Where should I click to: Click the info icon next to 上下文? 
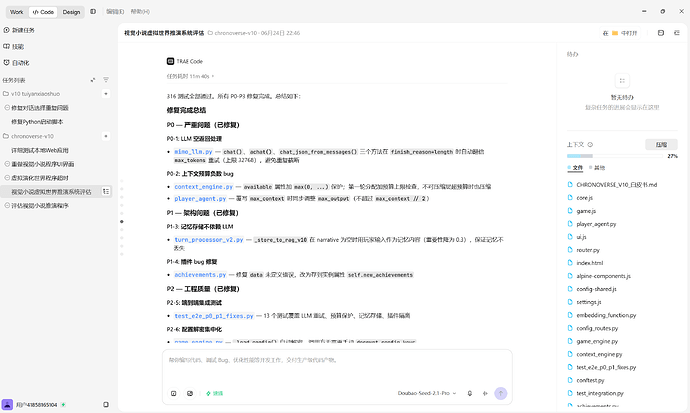[x=591, y=144]
